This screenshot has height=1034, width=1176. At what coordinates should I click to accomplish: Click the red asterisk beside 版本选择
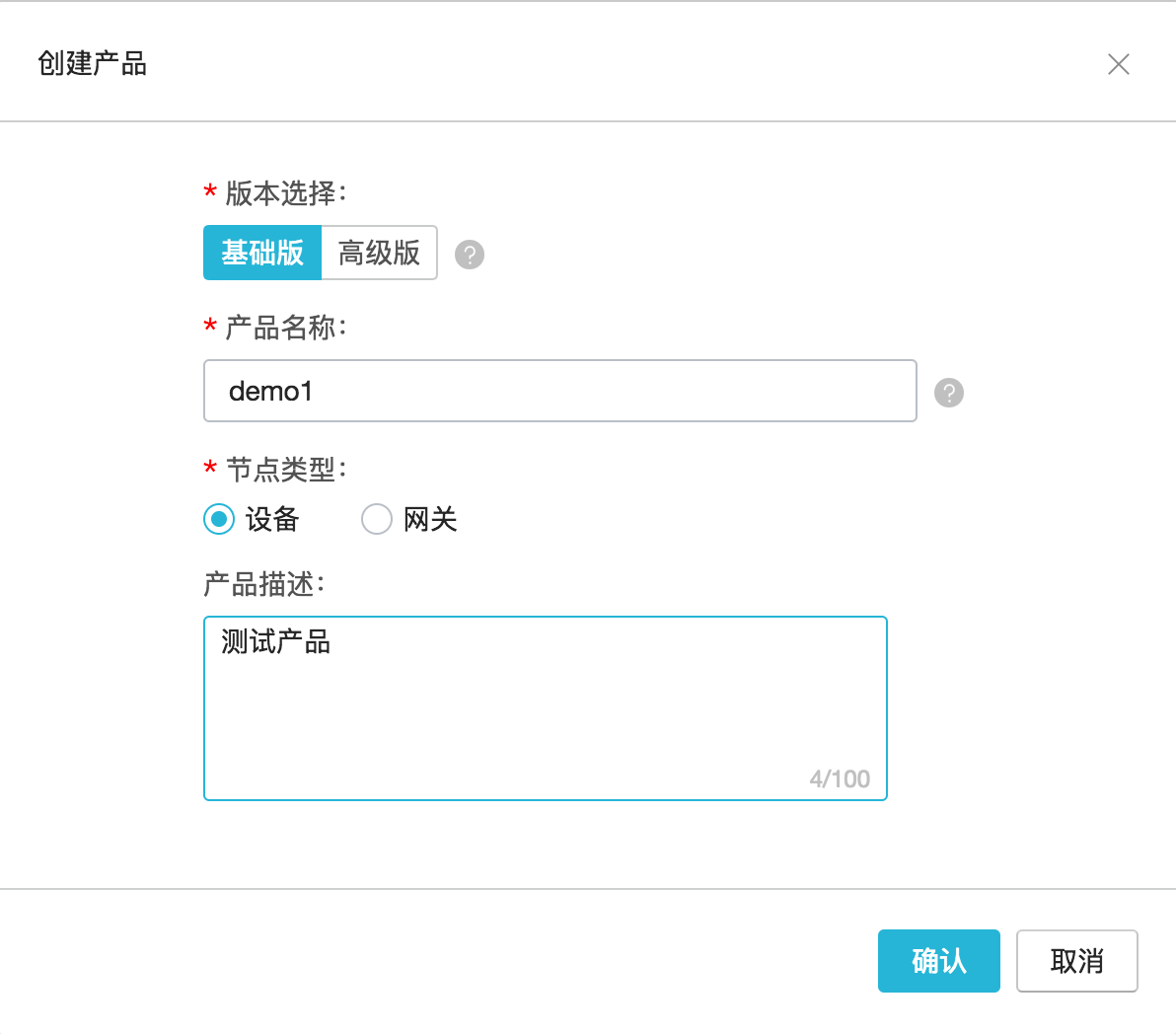coord(208,194)
